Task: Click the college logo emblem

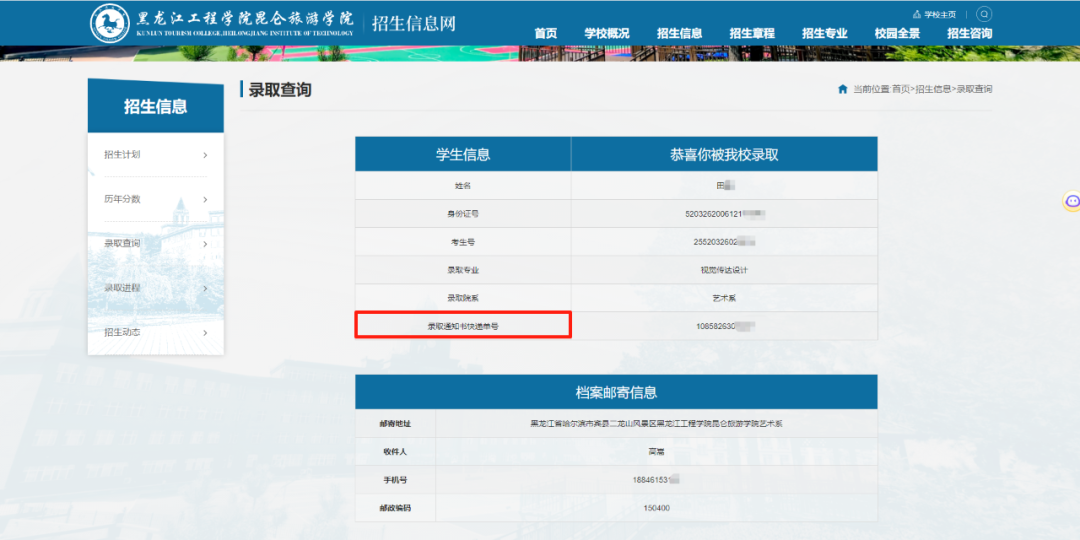Action: point(109,23)
